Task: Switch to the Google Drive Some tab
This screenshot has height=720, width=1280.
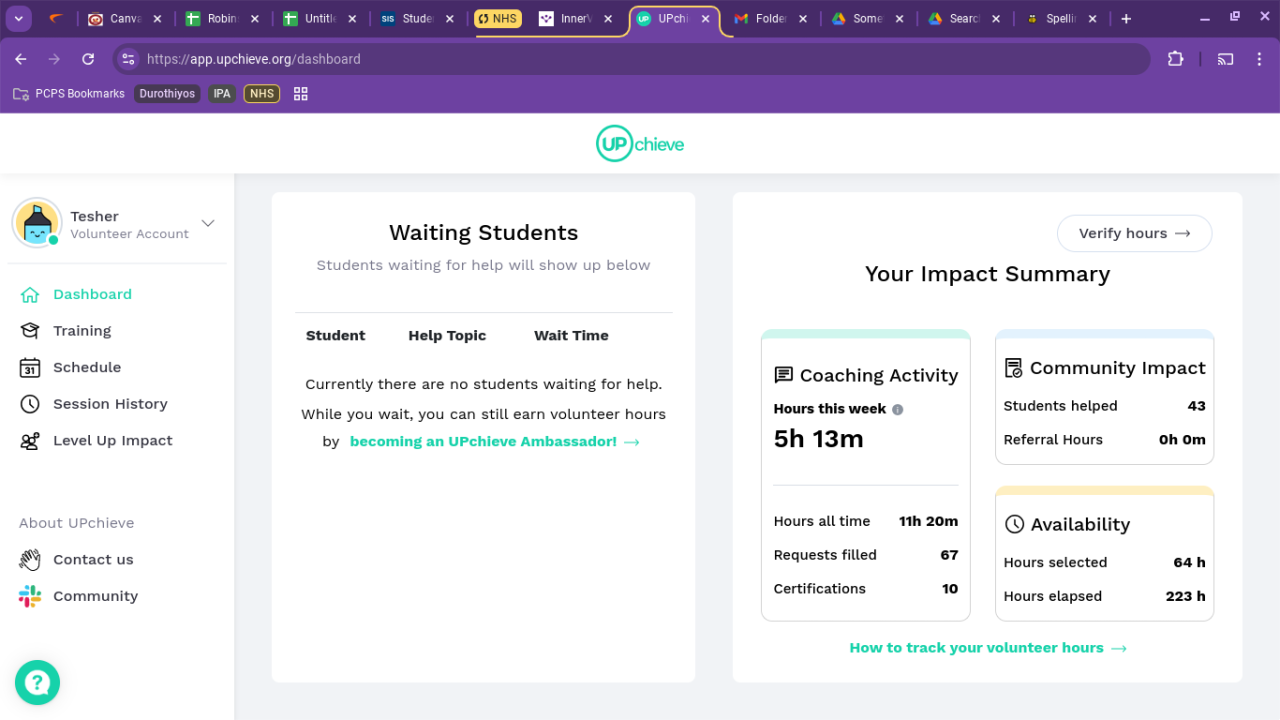Action: [x=867, y=19]
